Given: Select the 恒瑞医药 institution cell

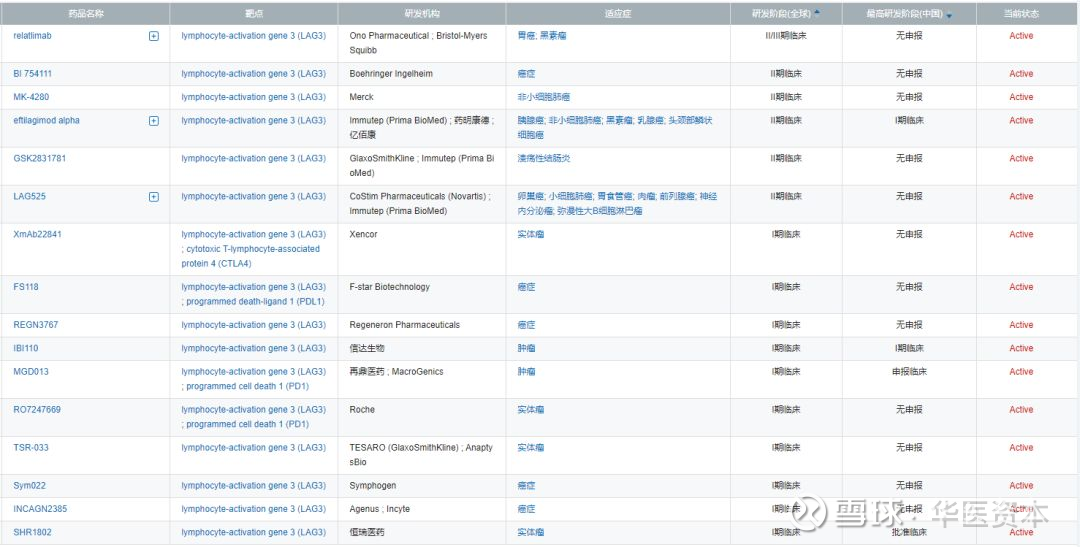Looking at the screenshot, I should point(422,533).
